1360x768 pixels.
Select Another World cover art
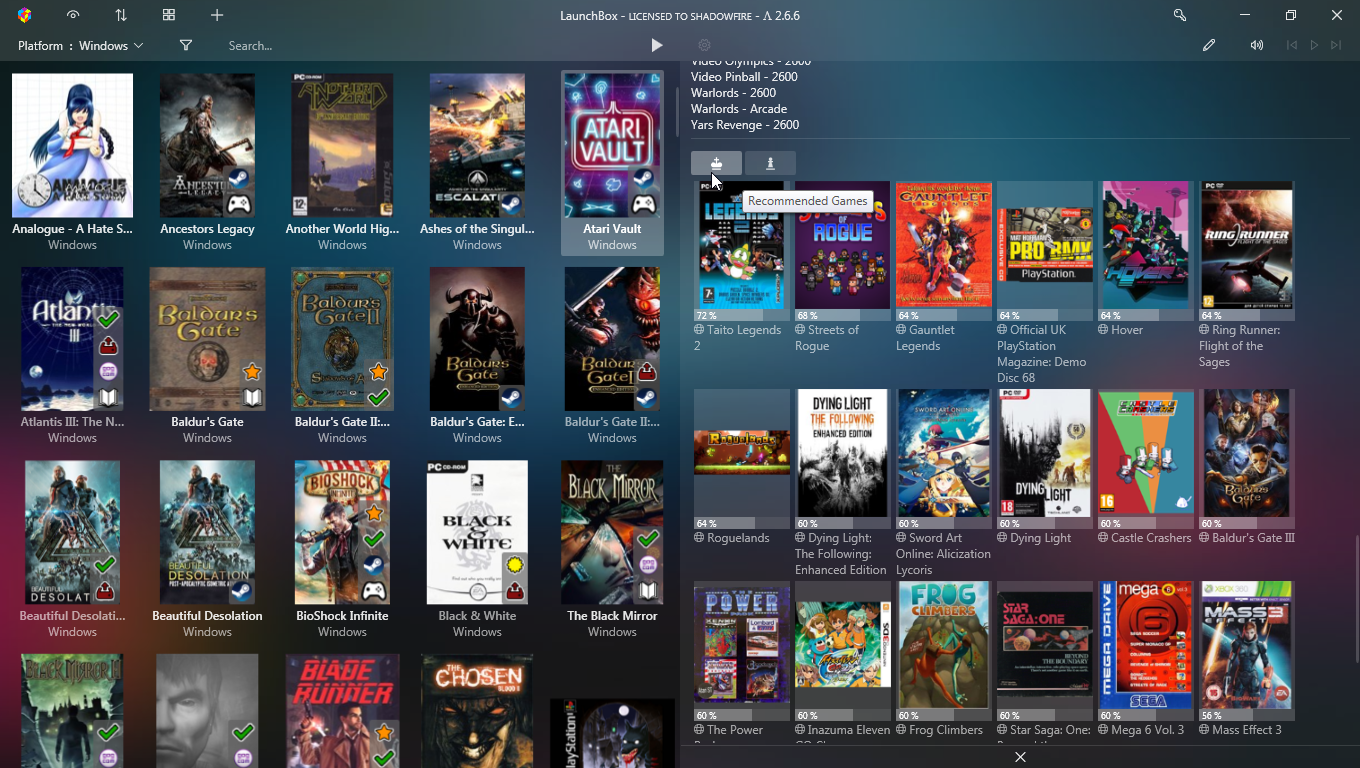click(343, 145)
